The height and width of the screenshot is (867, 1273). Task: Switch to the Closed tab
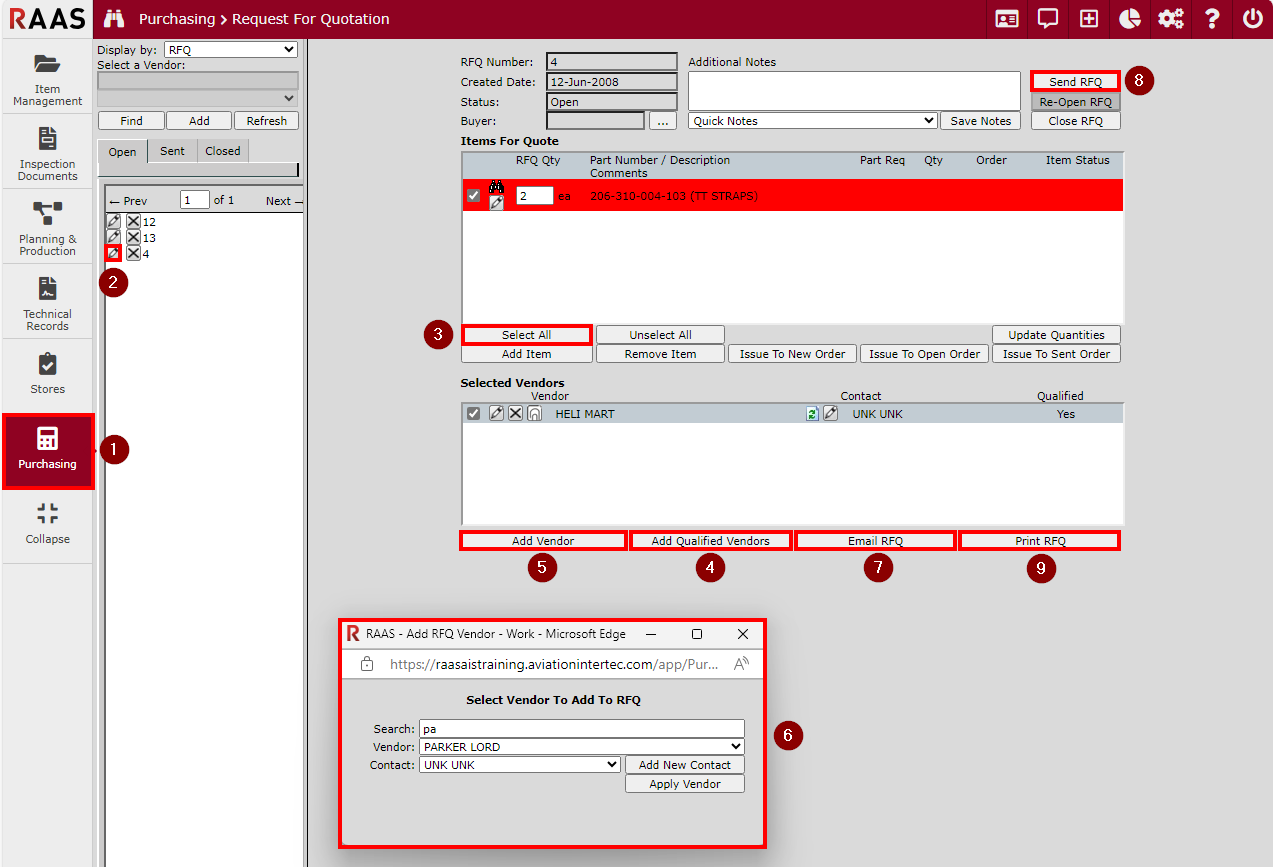tap(222, 152)
